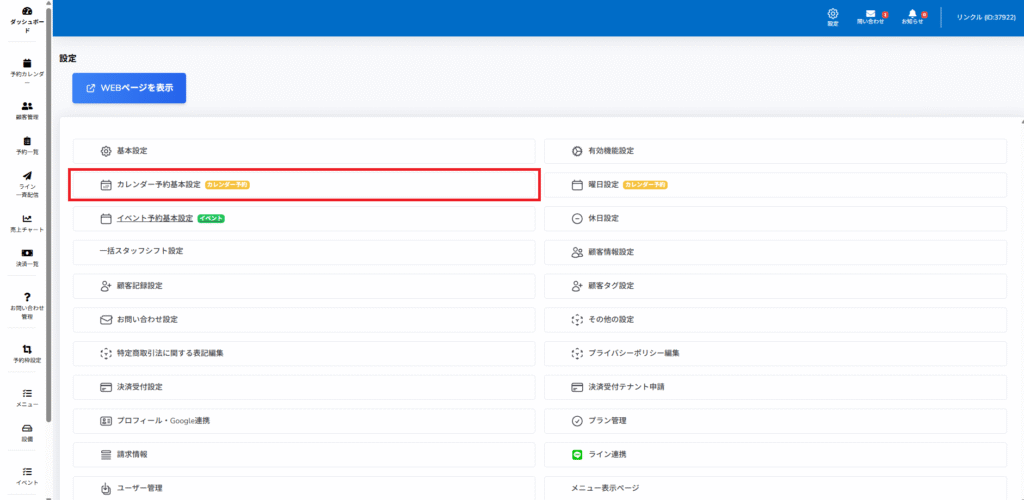The height and width of the screenshot is (500, 1024).
Task: Click the ライン一斉配信 paper plane icon
Action: (27, 176)
